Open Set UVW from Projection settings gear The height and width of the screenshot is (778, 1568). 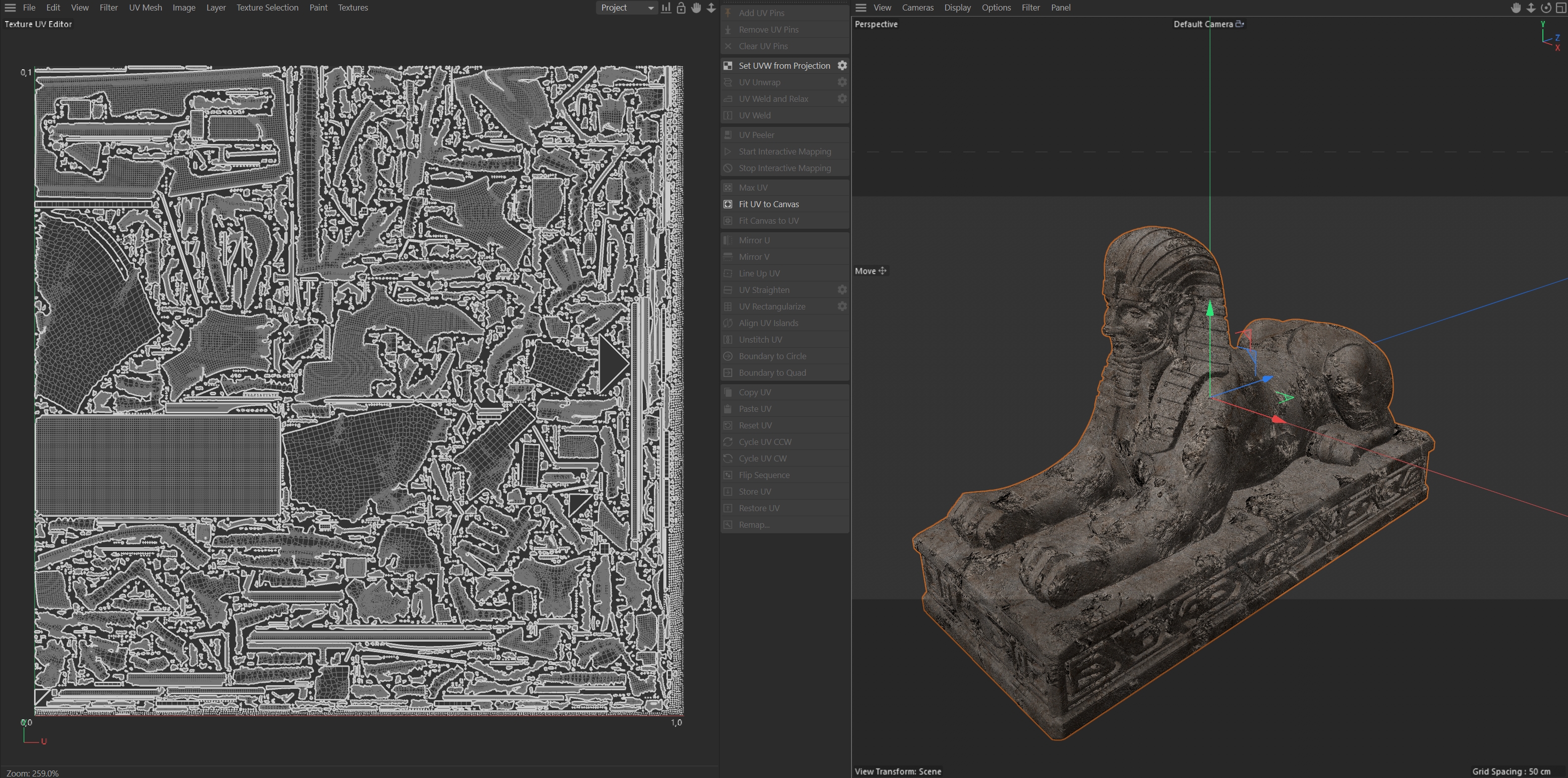pyautogui.click(x=842, y=65)
